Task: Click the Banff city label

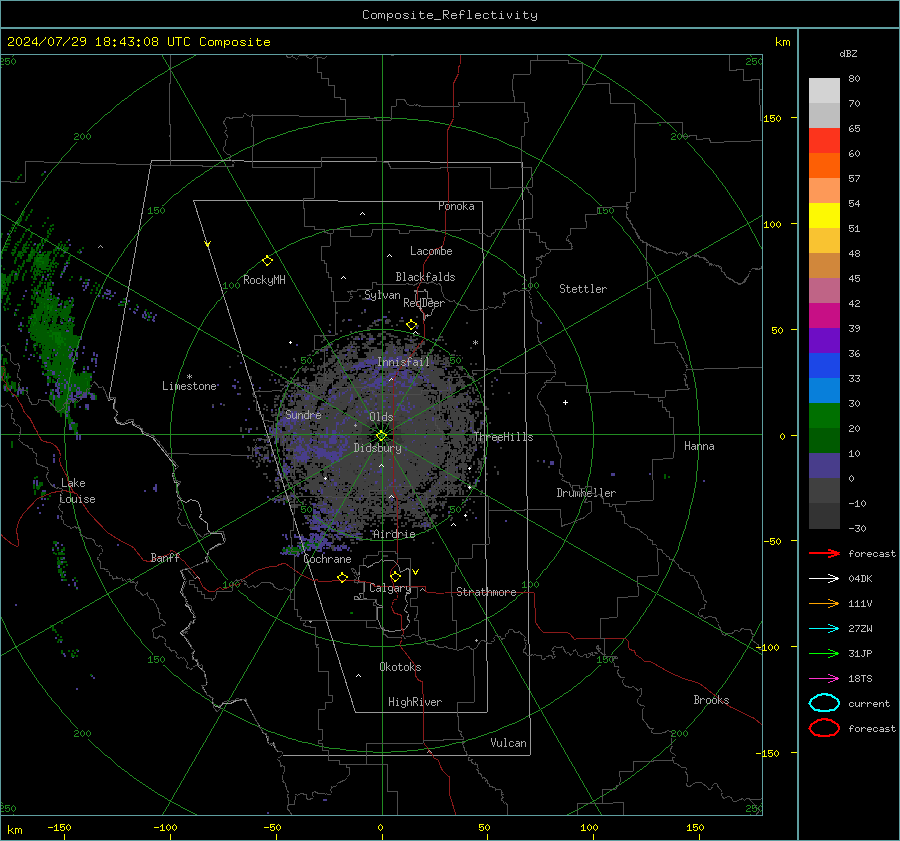Action: coord(165,557)
